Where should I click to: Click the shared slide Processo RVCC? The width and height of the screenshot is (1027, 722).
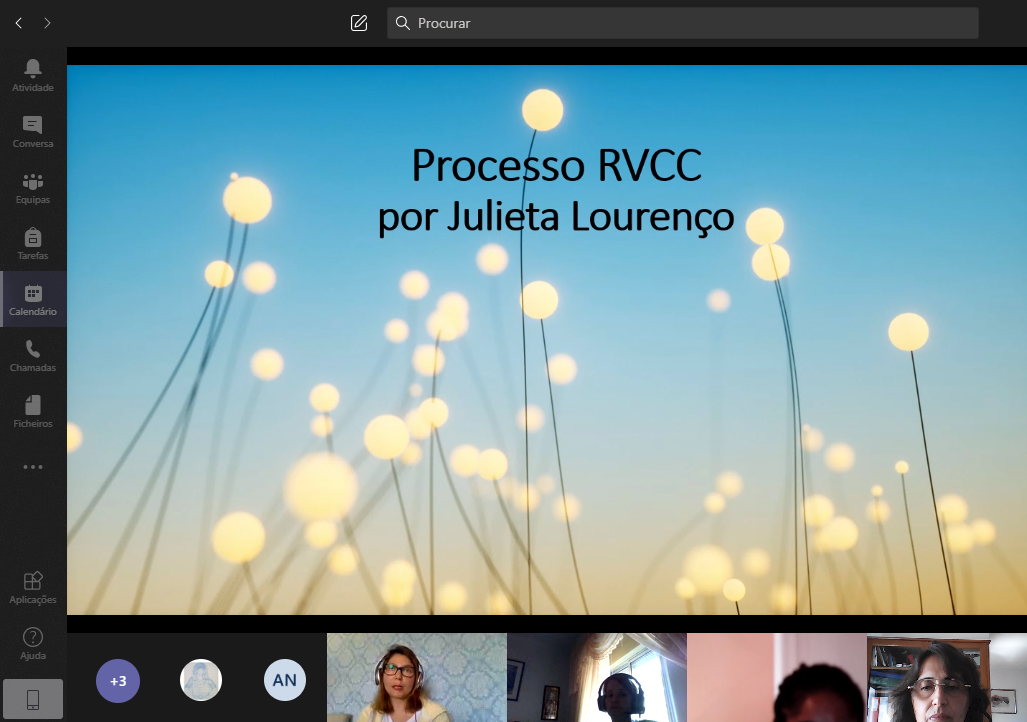click(x=547, y=339)
